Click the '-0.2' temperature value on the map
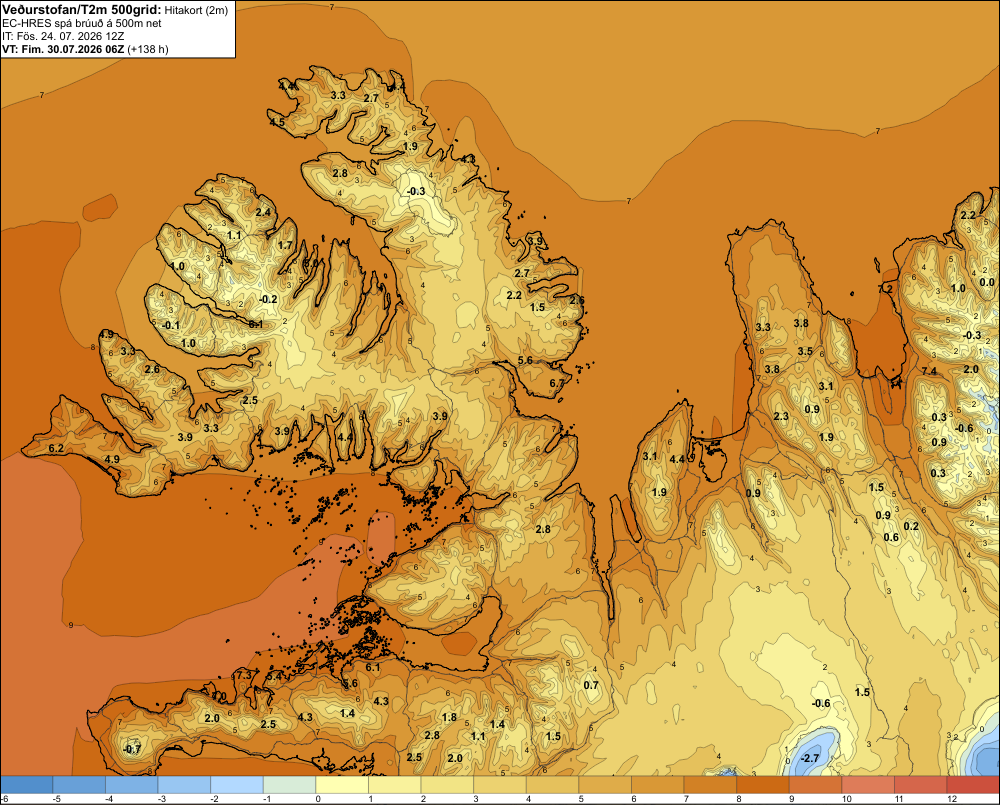 268,299
